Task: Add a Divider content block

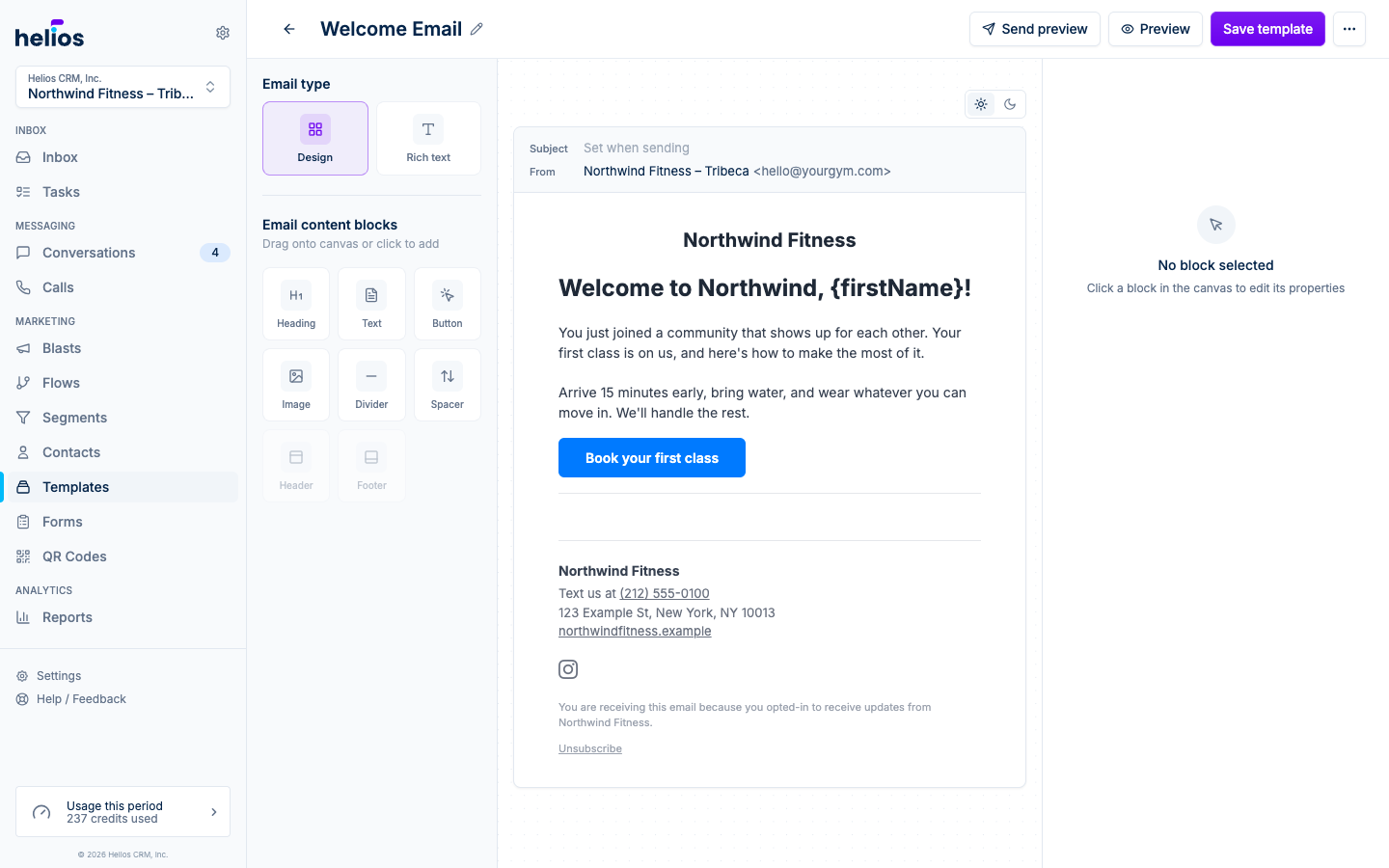Action: [x=371, y=385]
